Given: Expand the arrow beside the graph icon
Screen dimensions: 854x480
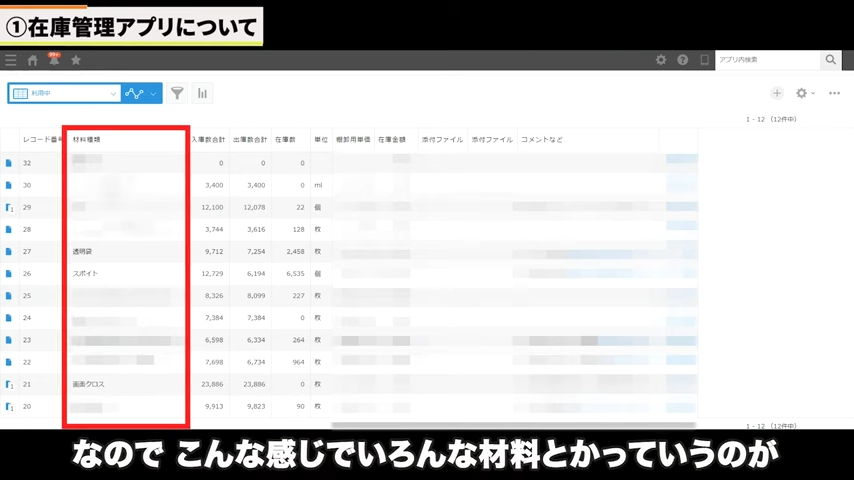Looking at the screenshot, I should pyautogui.click(x=154, y=94).
